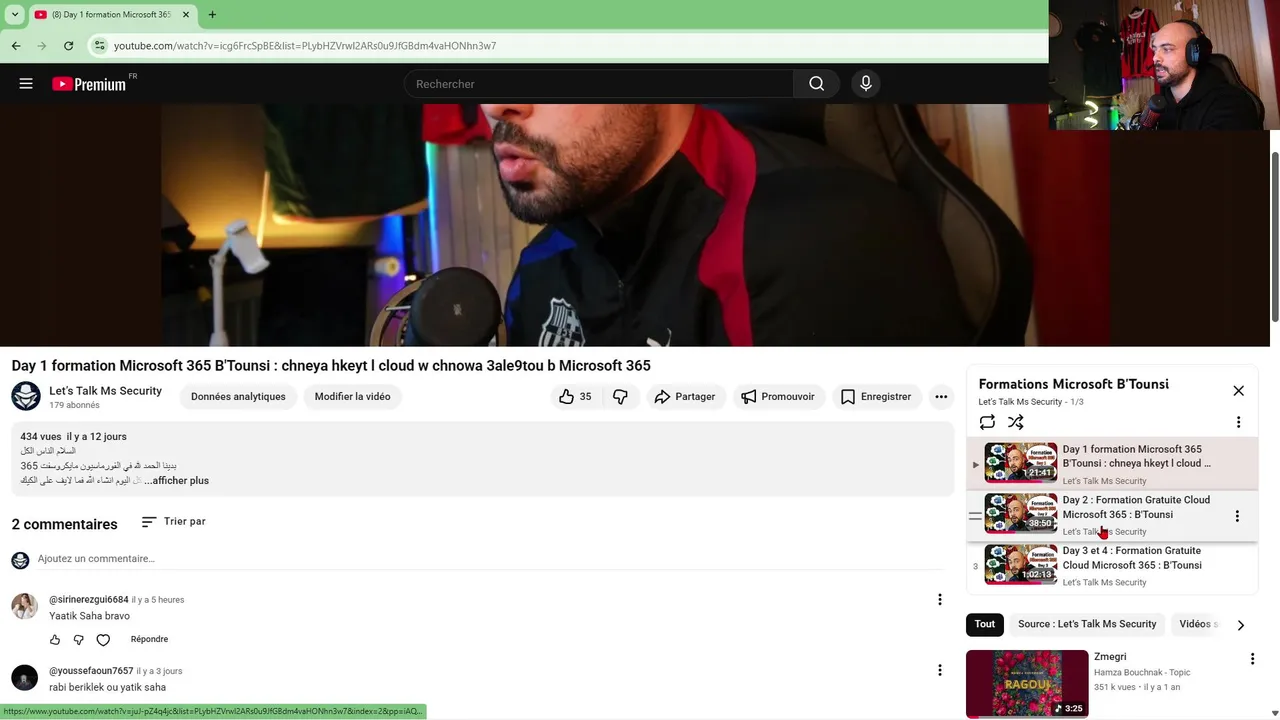1280x720 pixels.
Task: Click the 179 abonnés text
Action: [x=74, y=406]
